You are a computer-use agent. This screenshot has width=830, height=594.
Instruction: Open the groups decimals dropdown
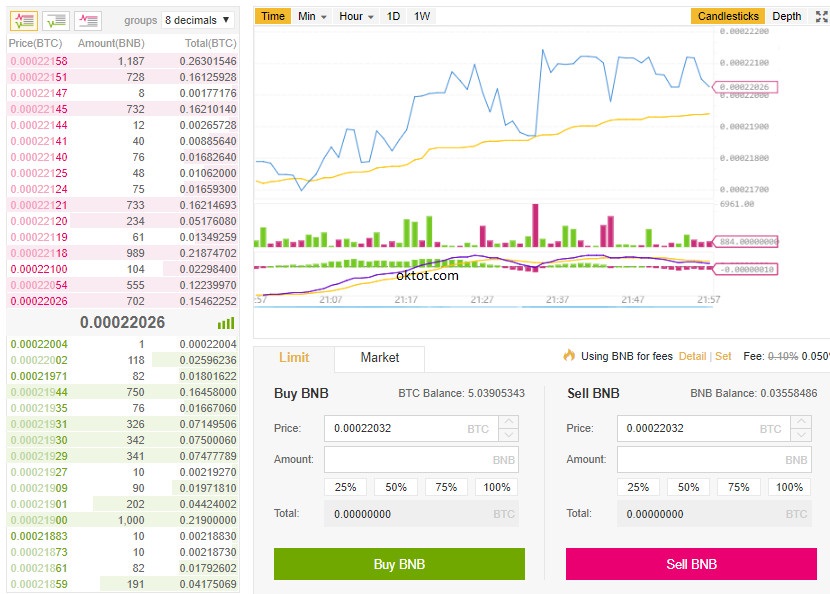tap(198, 20)
